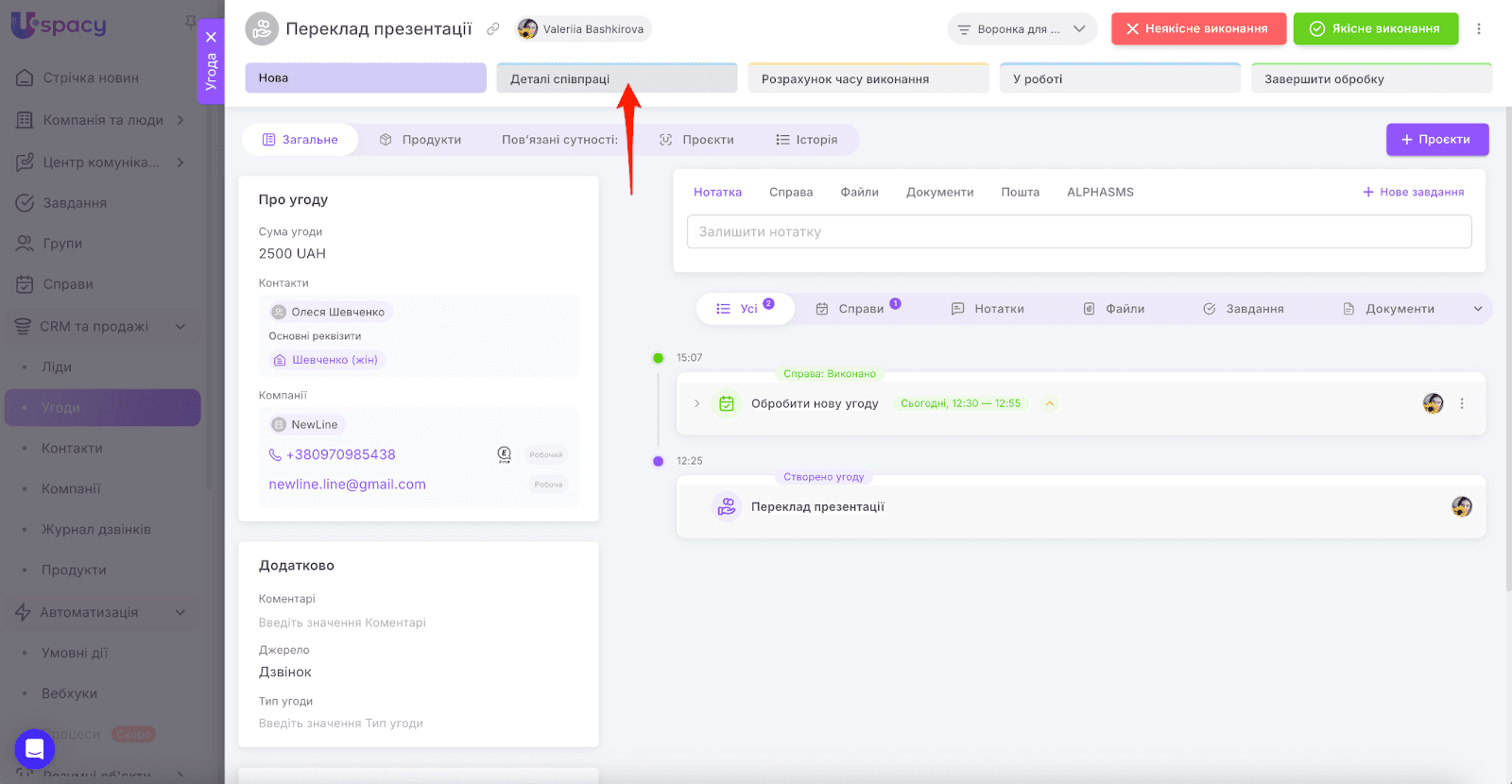
Task: Click the Неякісне виконання button
Action: pyautogui.click(x=1197, y=29)
